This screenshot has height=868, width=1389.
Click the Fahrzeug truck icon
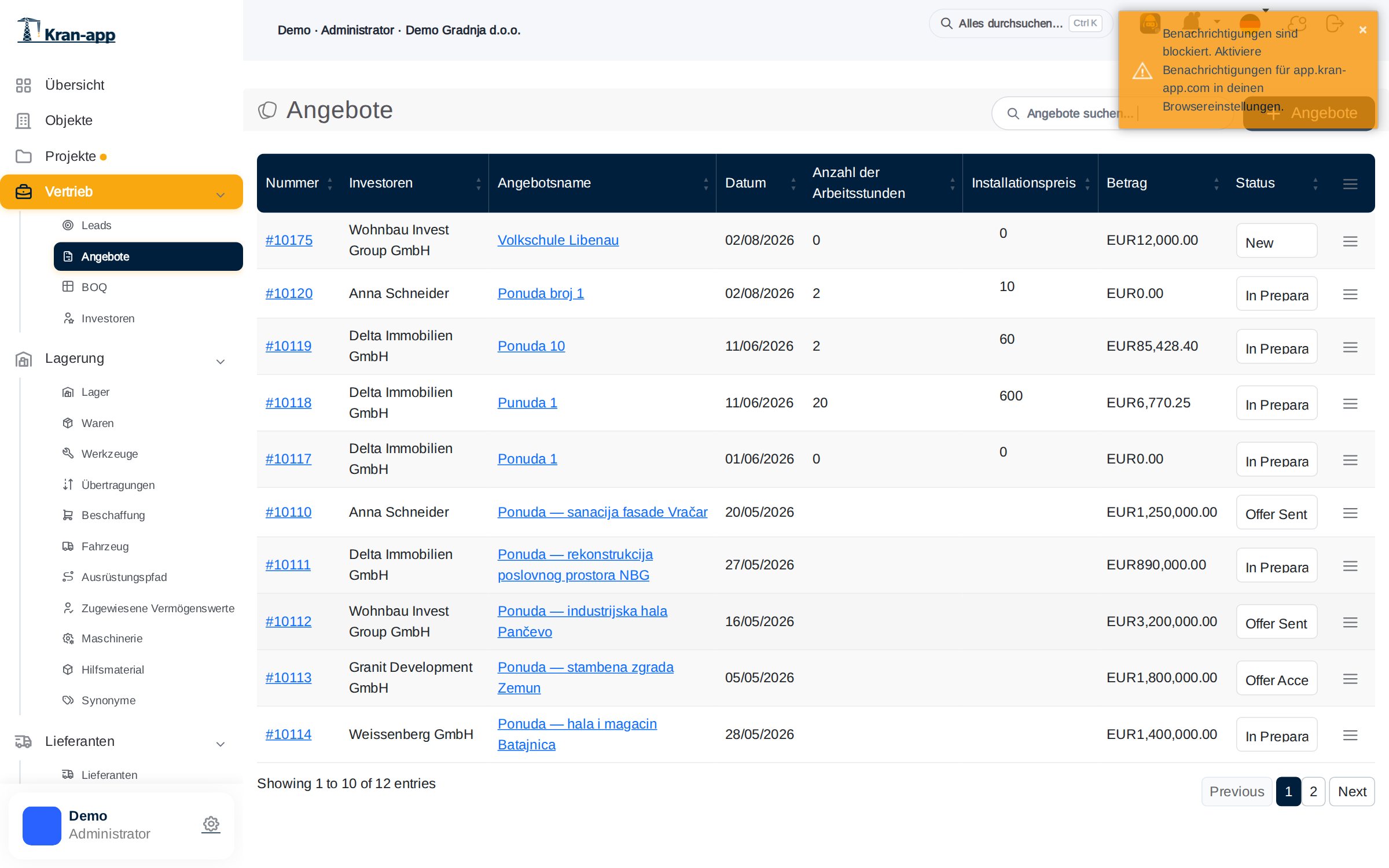point(68,546)
